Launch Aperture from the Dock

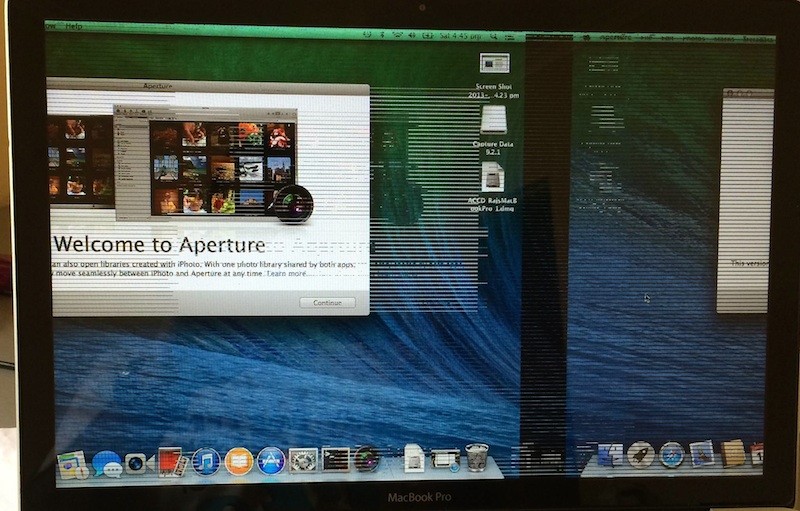pos(367,459)
